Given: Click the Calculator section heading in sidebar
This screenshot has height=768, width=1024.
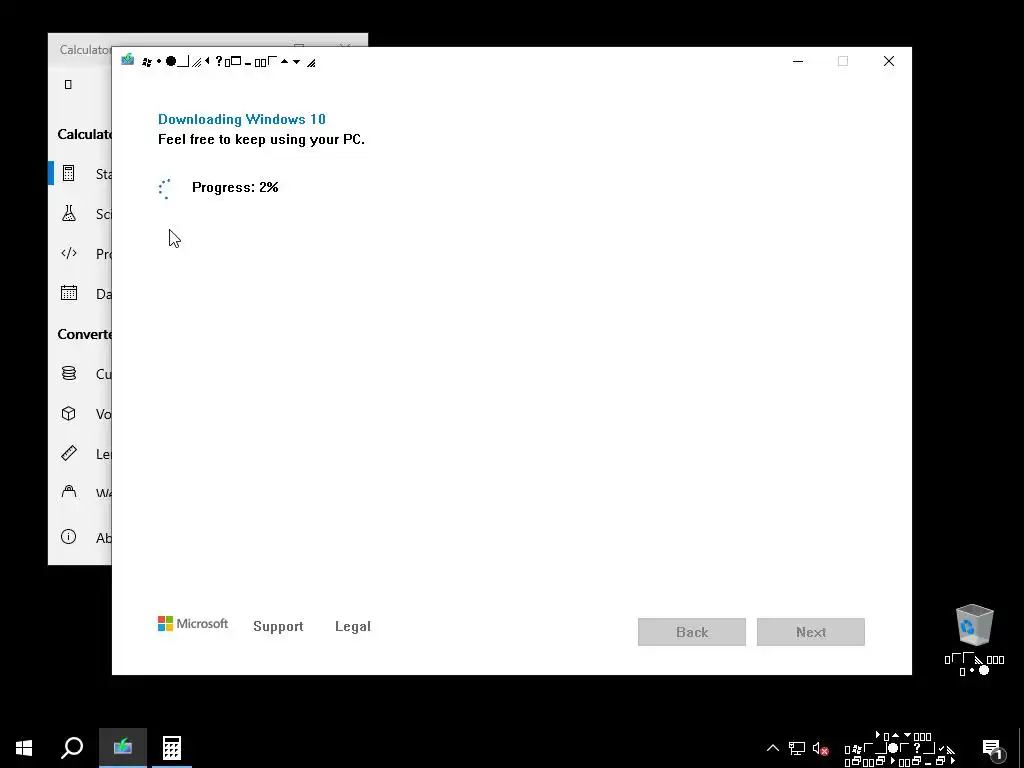Looking at the screenshot, I should 84,134.
